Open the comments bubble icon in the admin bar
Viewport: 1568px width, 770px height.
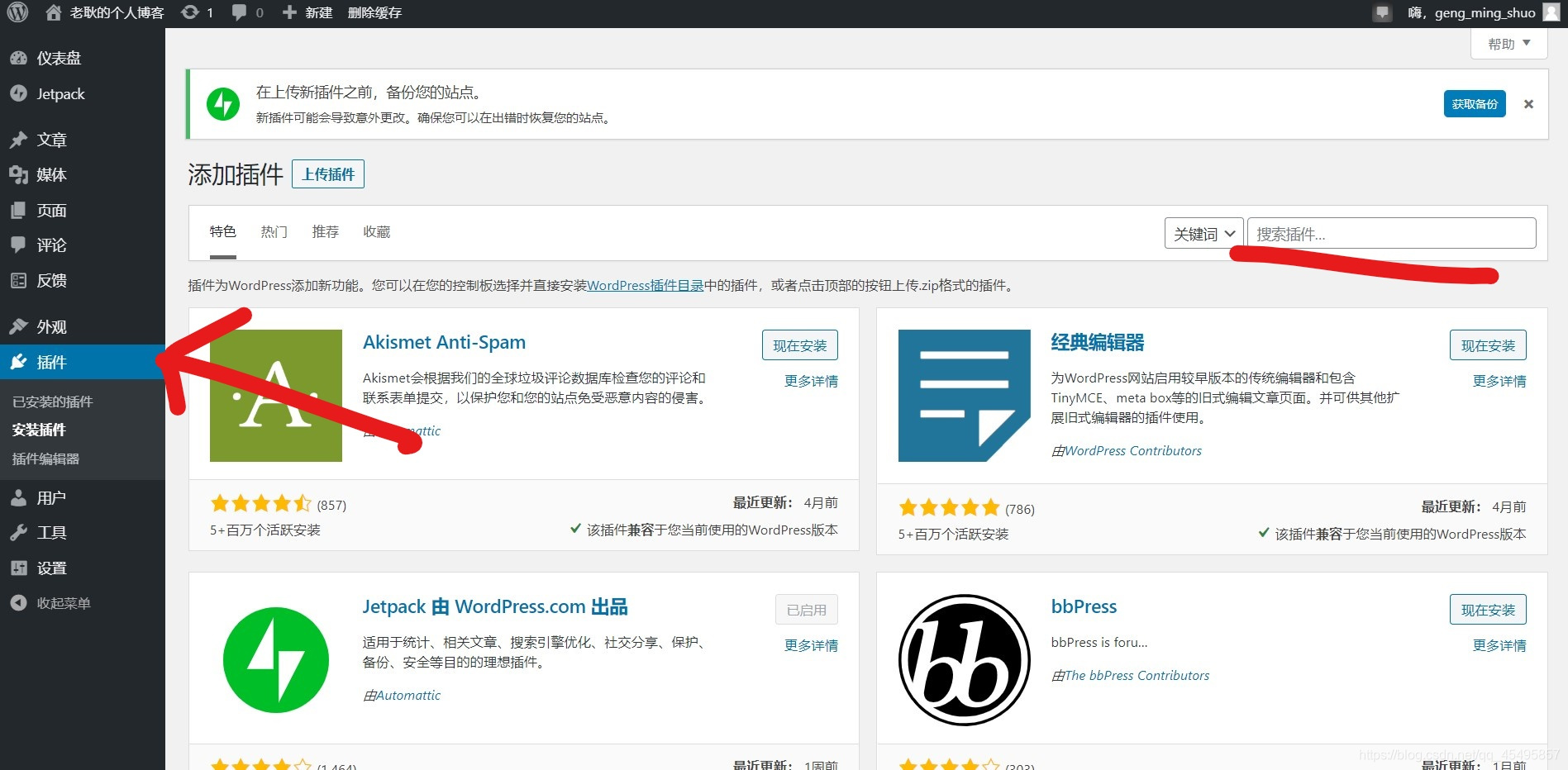pyautogui.click(x=240, y=12)
